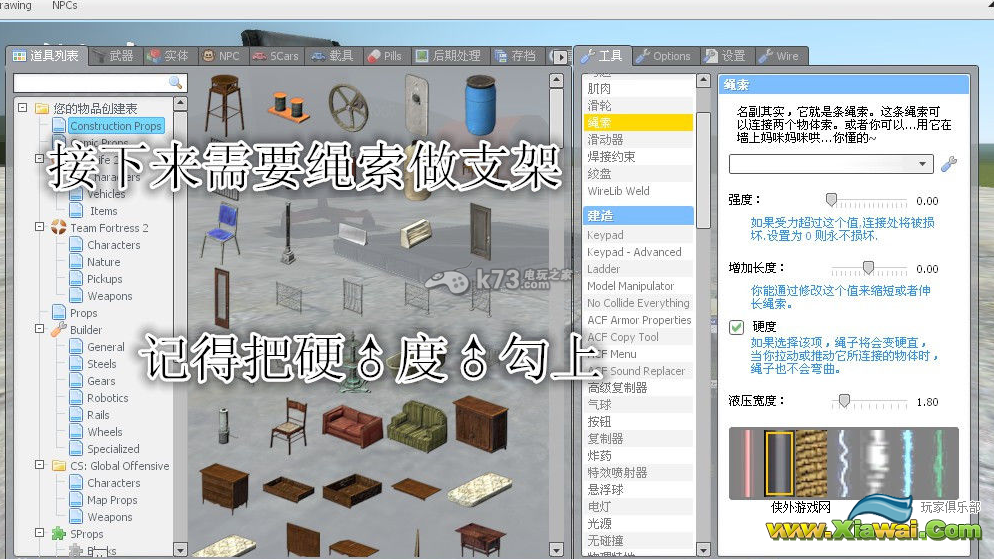The height and width of the screenshot is (559, 994).
Task: Select the 气球 balloon tool
Action: point(638,404)
